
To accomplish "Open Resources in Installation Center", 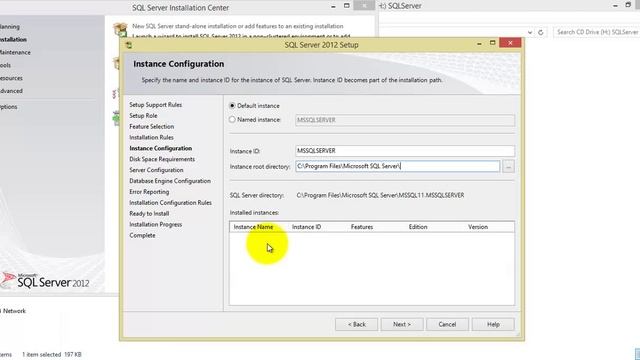I will (x=11, y=78).
